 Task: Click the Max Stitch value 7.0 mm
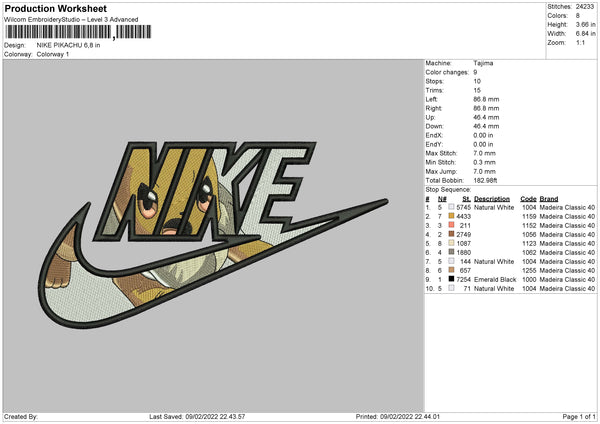tap(484, 153)
